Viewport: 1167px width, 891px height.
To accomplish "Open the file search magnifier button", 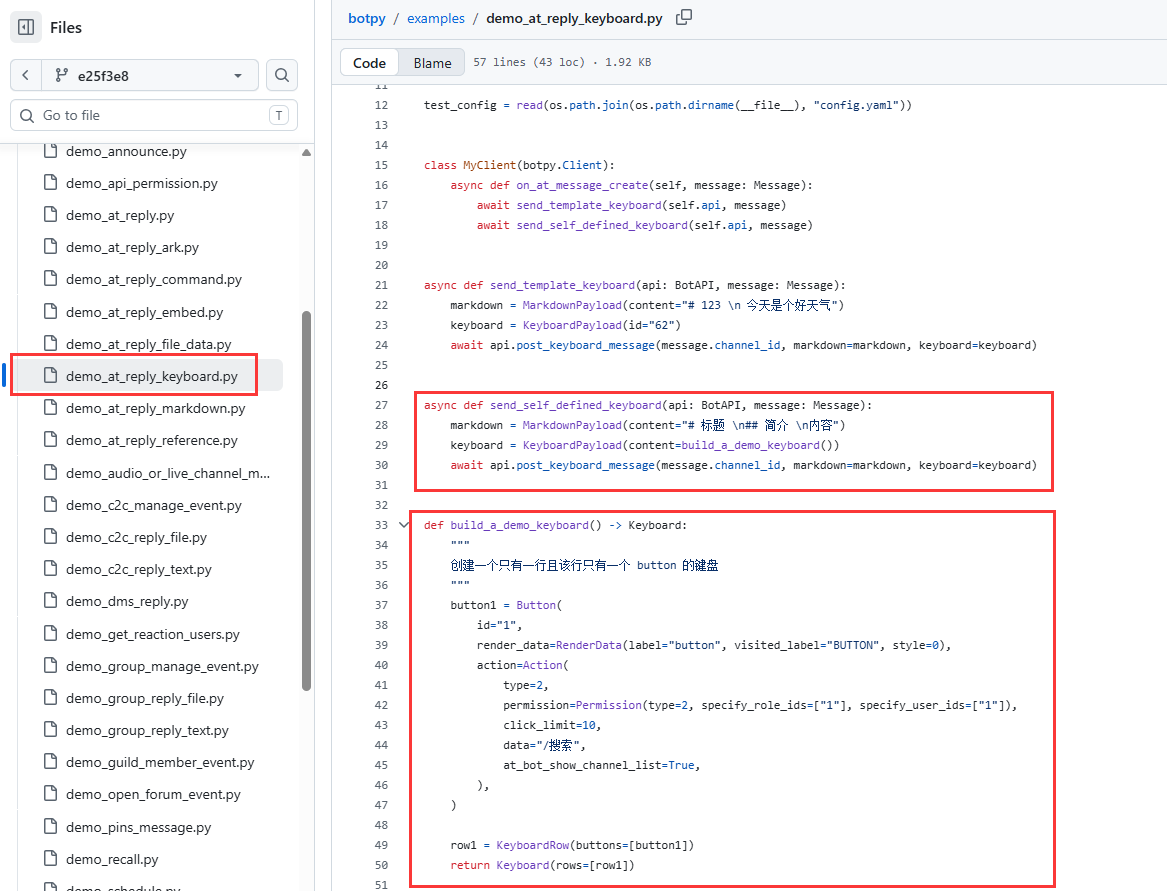I will [281, 75].
